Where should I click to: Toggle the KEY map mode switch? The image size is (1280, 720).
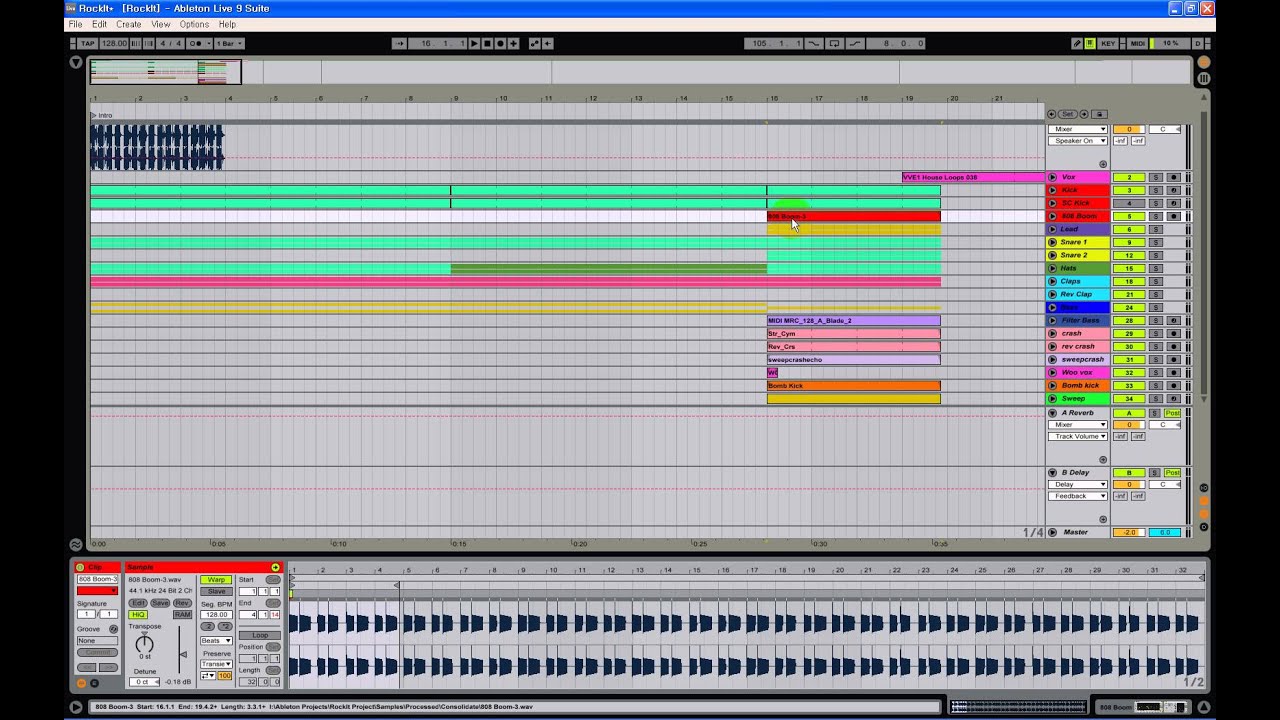tap(1107, 43)
